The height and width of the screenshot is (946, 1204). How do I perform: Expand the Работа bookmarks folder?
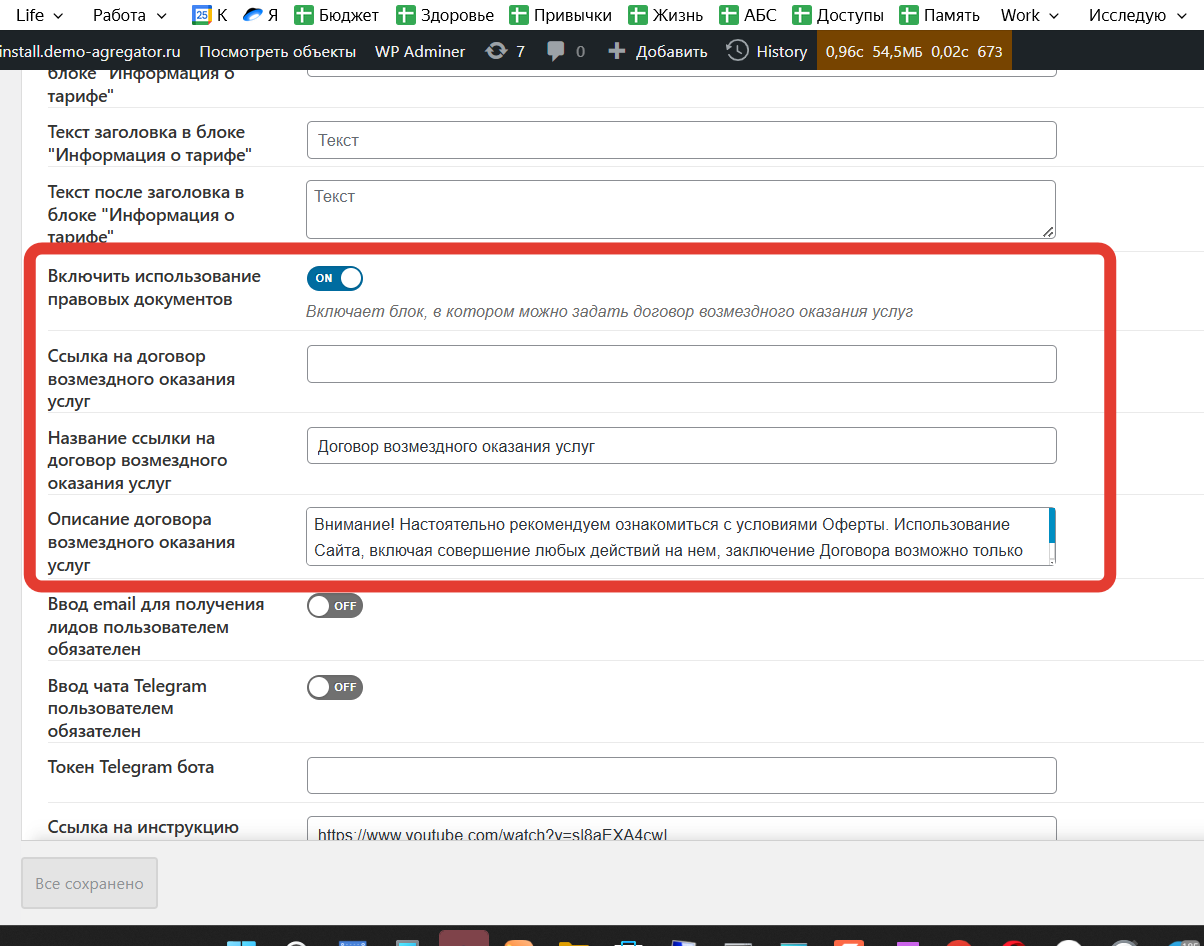(x=130, y=15)
